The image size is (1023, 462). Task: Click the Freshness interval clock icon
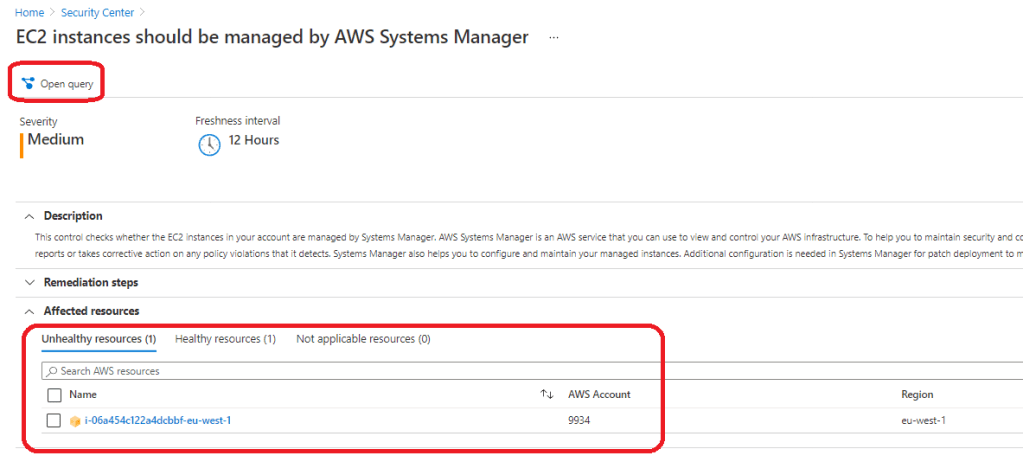tap(208, 144)
